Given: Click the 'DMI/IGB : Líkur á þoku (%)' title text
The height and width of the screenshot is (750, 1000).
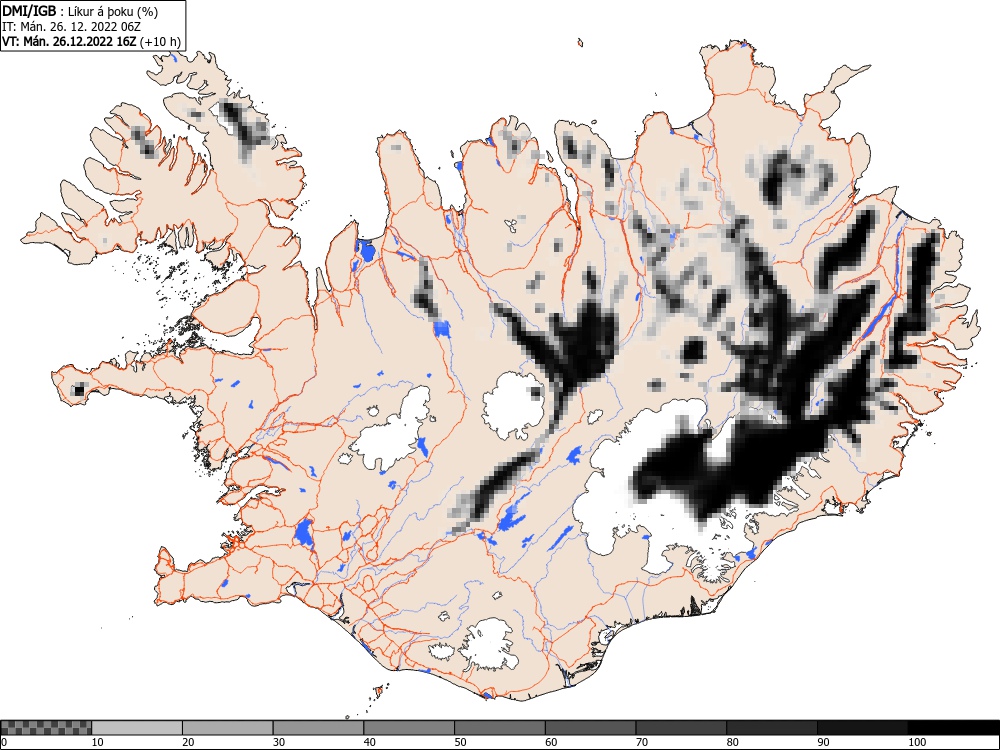Looking at the screenshot, I should 80,11.
